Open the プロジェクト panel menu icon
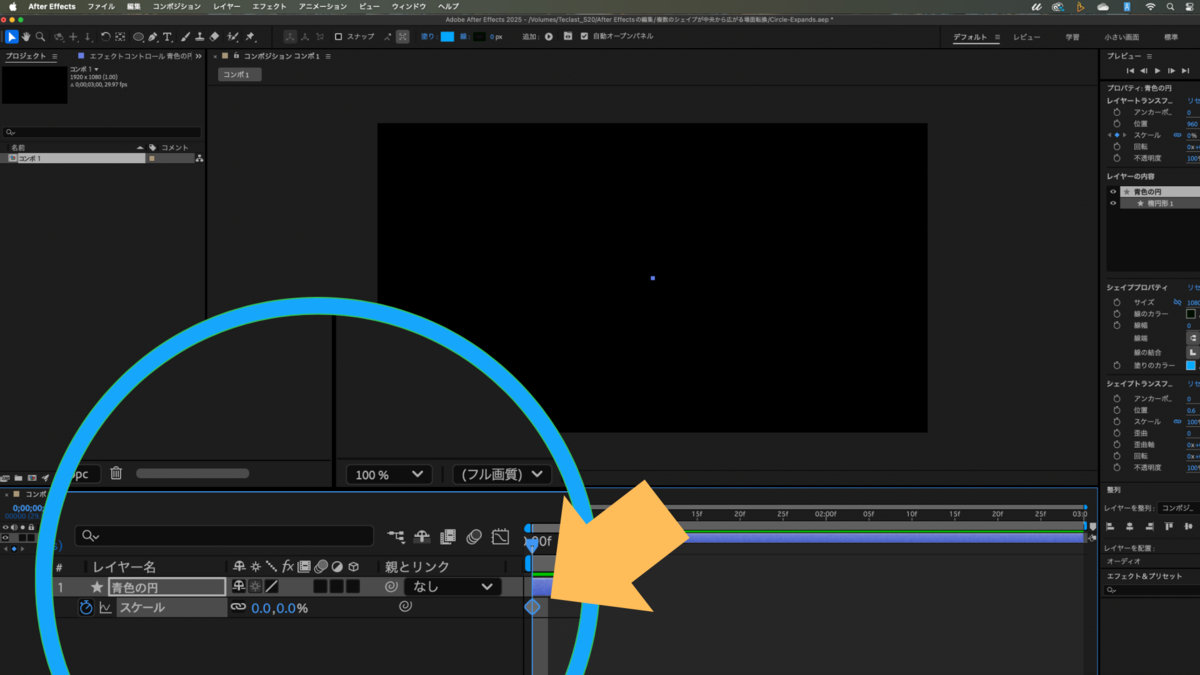Image resolution: width=1200 pixels, height=675 pixels. tap(54, 56)
